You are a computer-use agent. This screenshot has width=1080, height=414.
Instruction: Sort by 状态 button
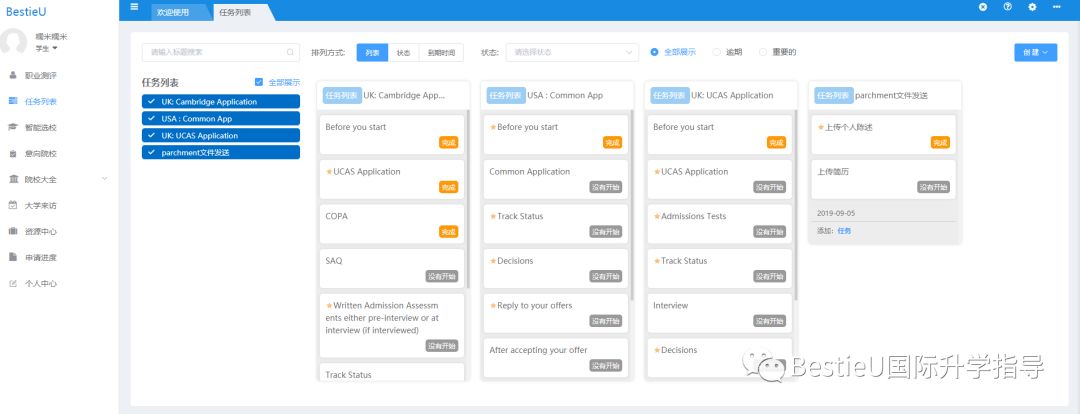404,52
